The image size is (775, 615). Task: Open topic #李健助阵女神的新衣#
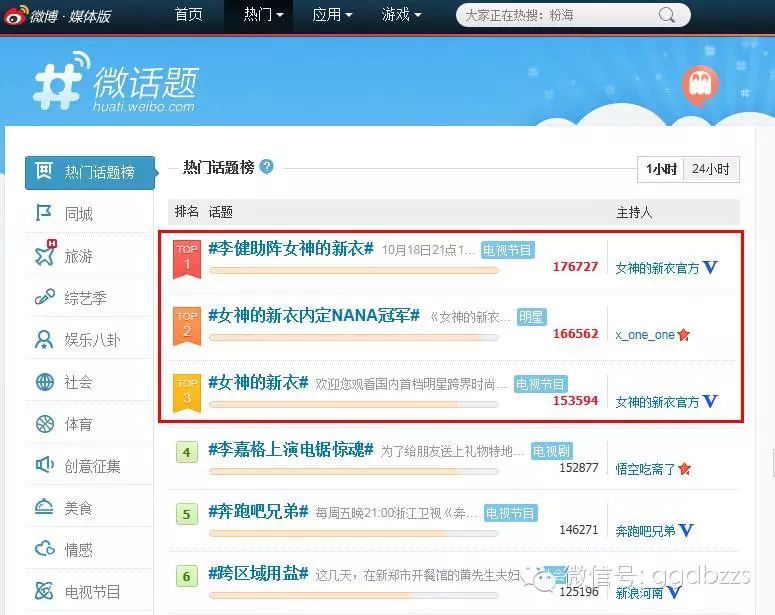tap(291, 248)
